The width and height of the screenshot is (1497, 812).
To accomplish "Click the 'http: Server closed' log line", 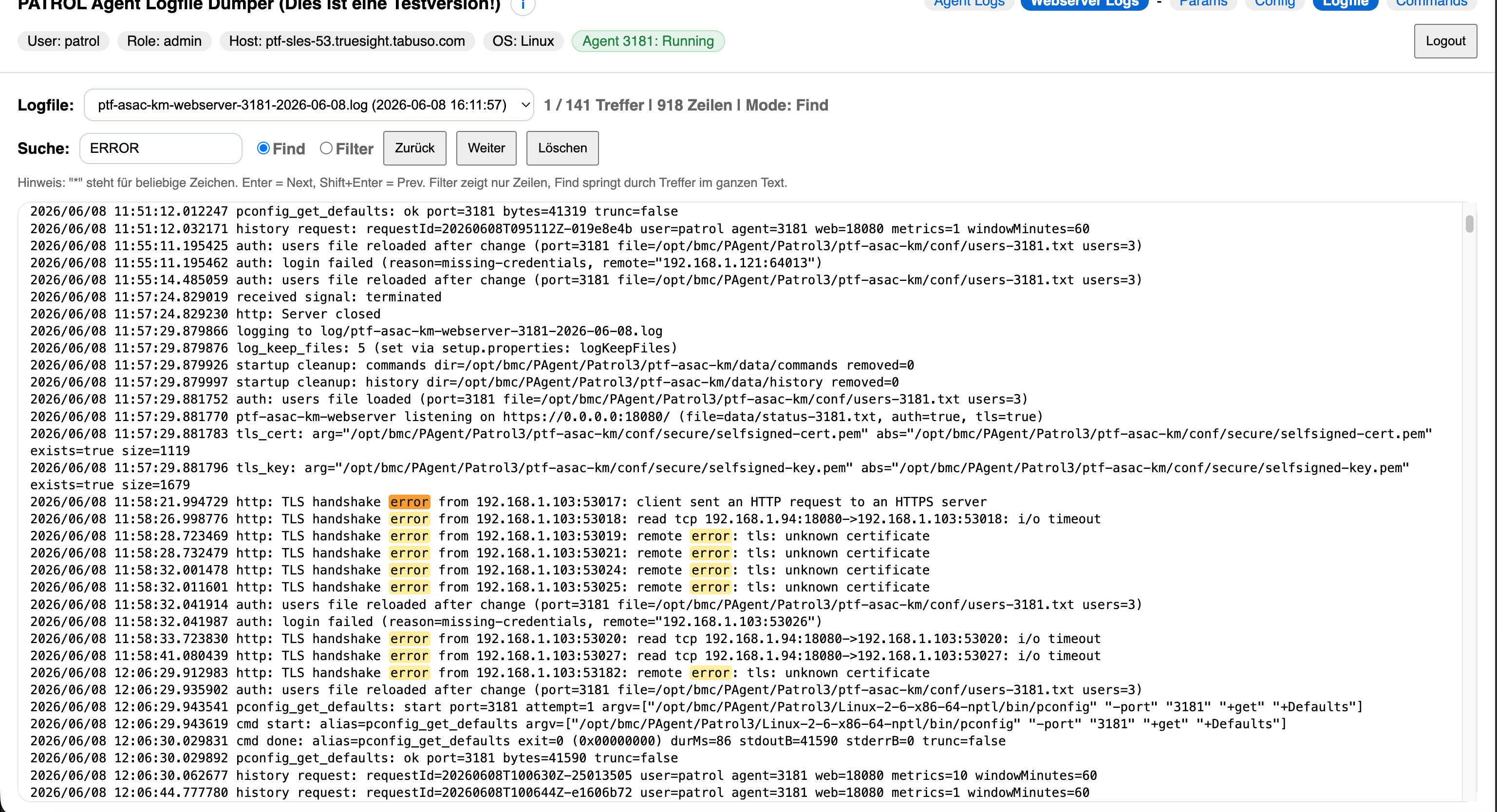I will pyautogui.click(x=205, y=314).
